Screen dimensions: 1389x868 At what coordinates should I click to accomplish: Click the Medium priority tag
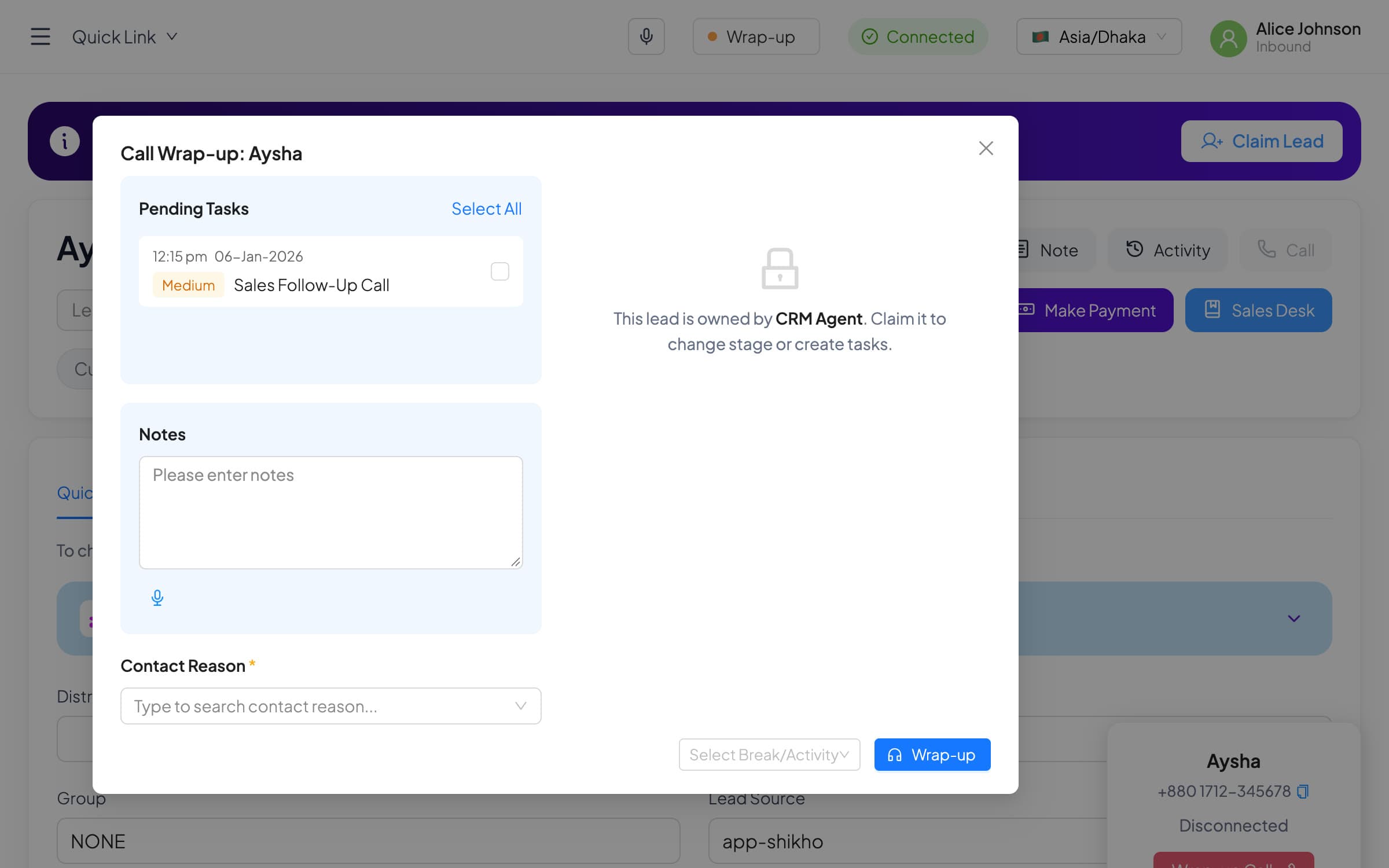point(189,285)
